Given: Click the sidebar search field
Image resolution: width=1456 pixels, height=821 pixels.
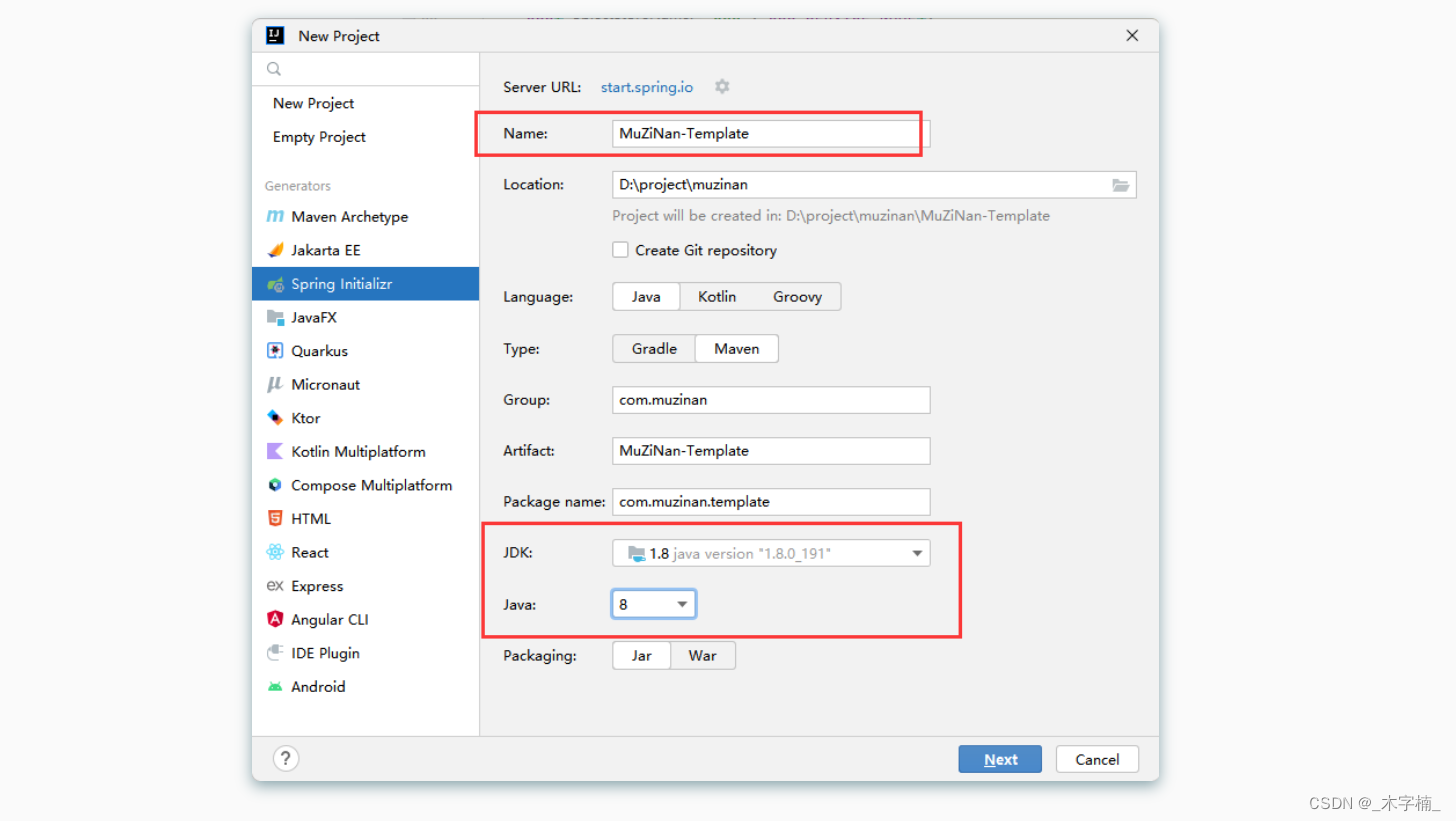Looking at the screenshot, I should (365, 69).
